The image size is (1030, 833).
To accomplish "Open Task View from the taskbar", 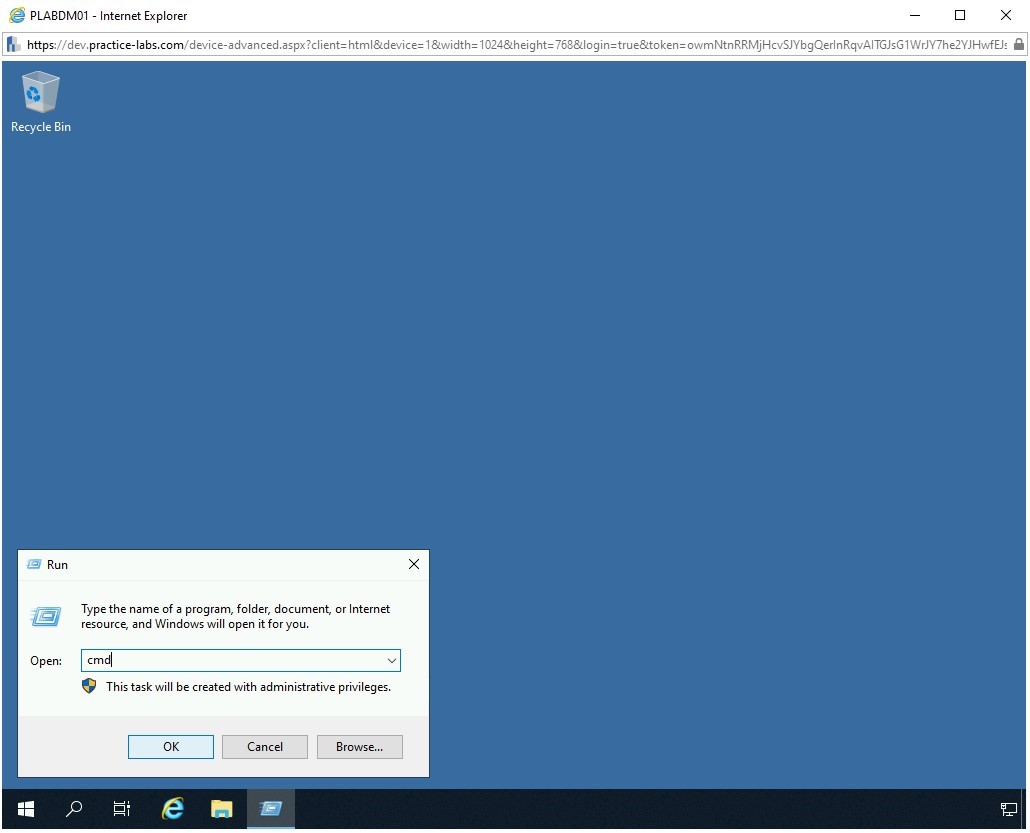I will 122,809.
